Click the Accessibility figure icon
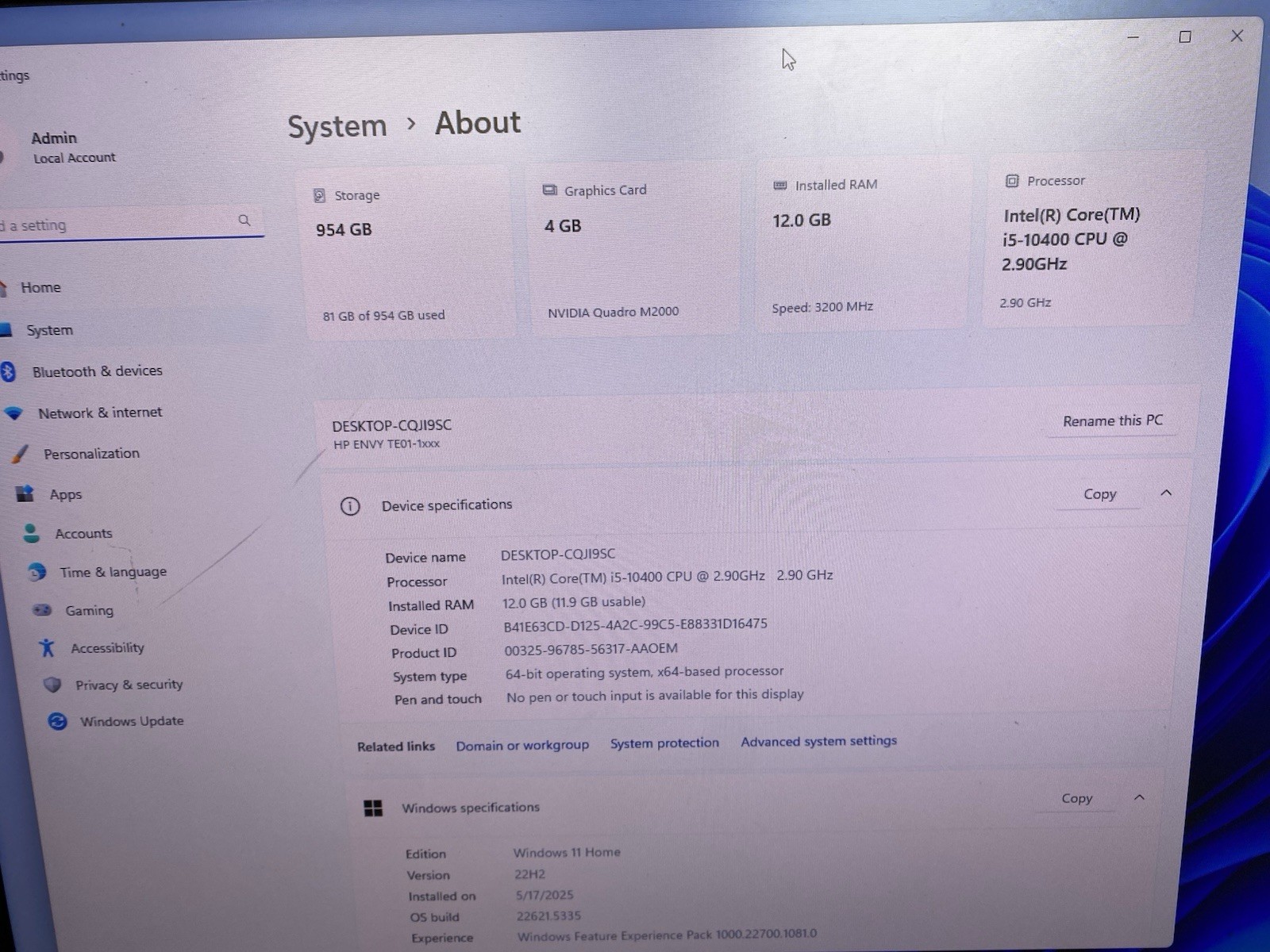 tap(47, 647)
